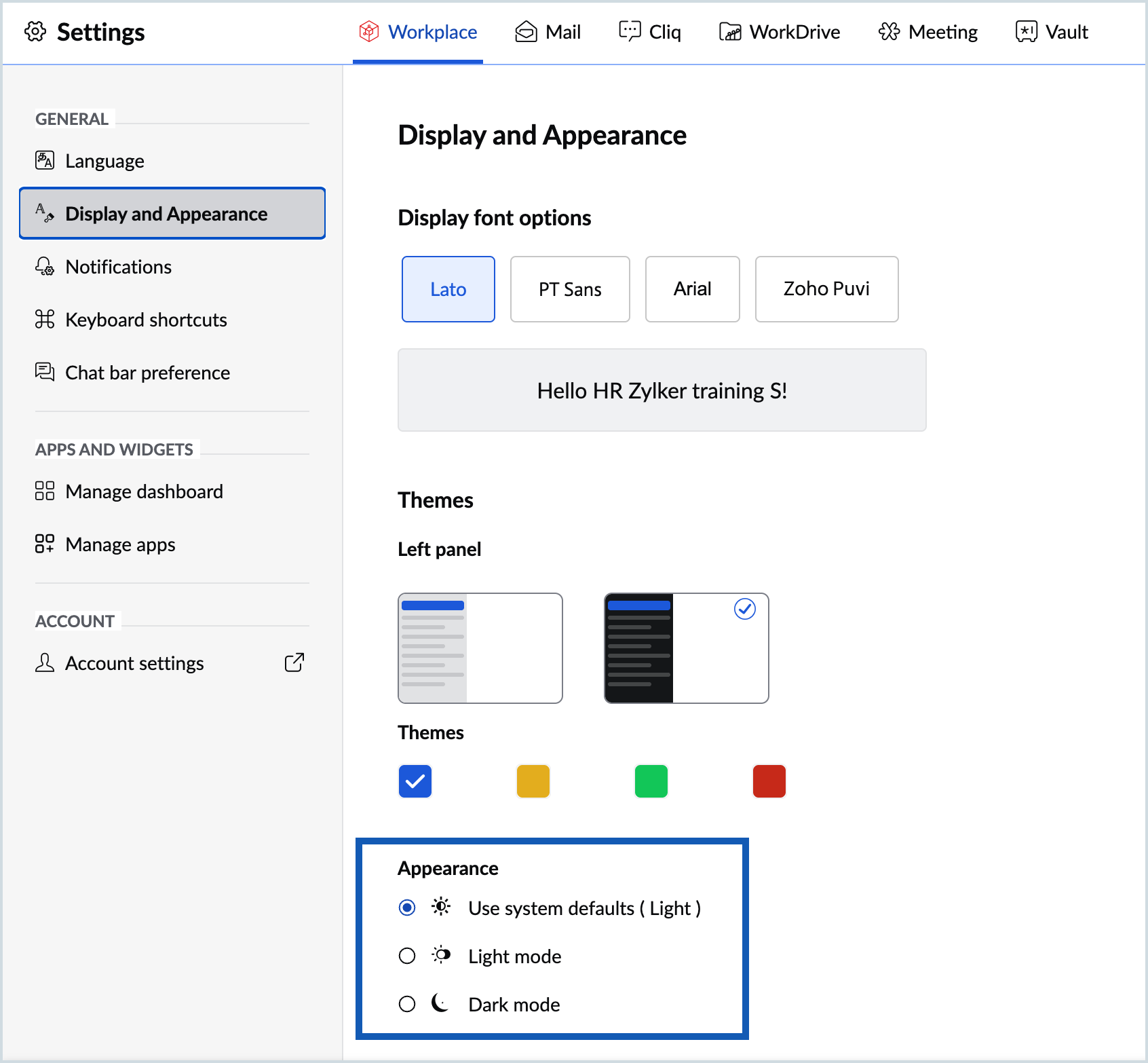
Task: Choose the PT Sans font option
Action: click(x=570, y=289)
